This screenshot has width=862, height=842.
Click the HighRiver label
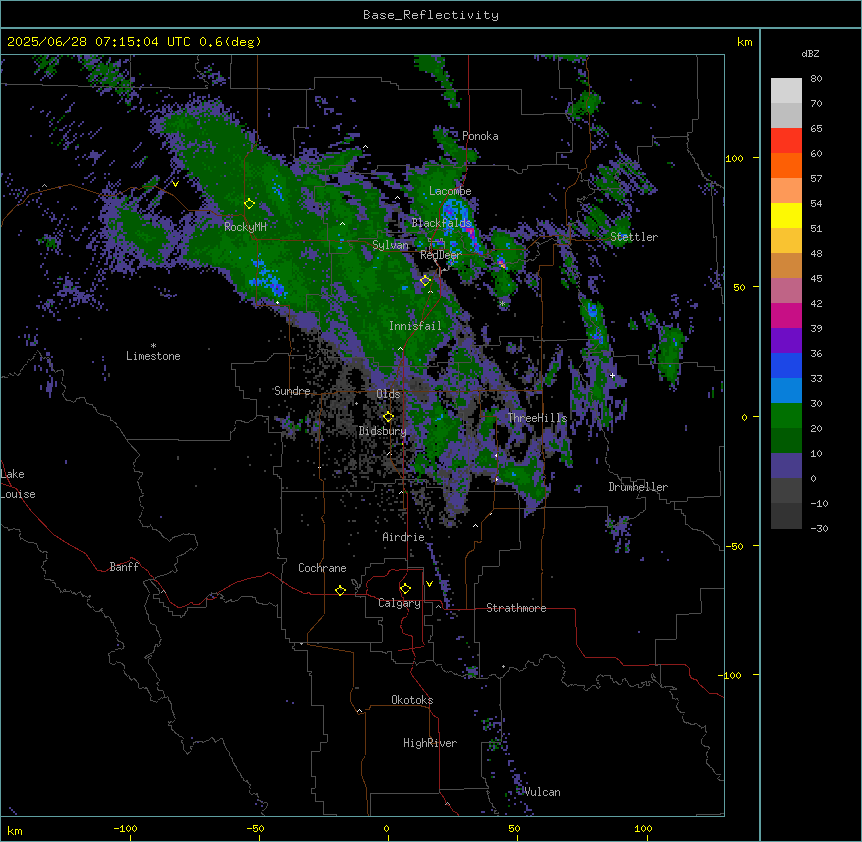430,743
